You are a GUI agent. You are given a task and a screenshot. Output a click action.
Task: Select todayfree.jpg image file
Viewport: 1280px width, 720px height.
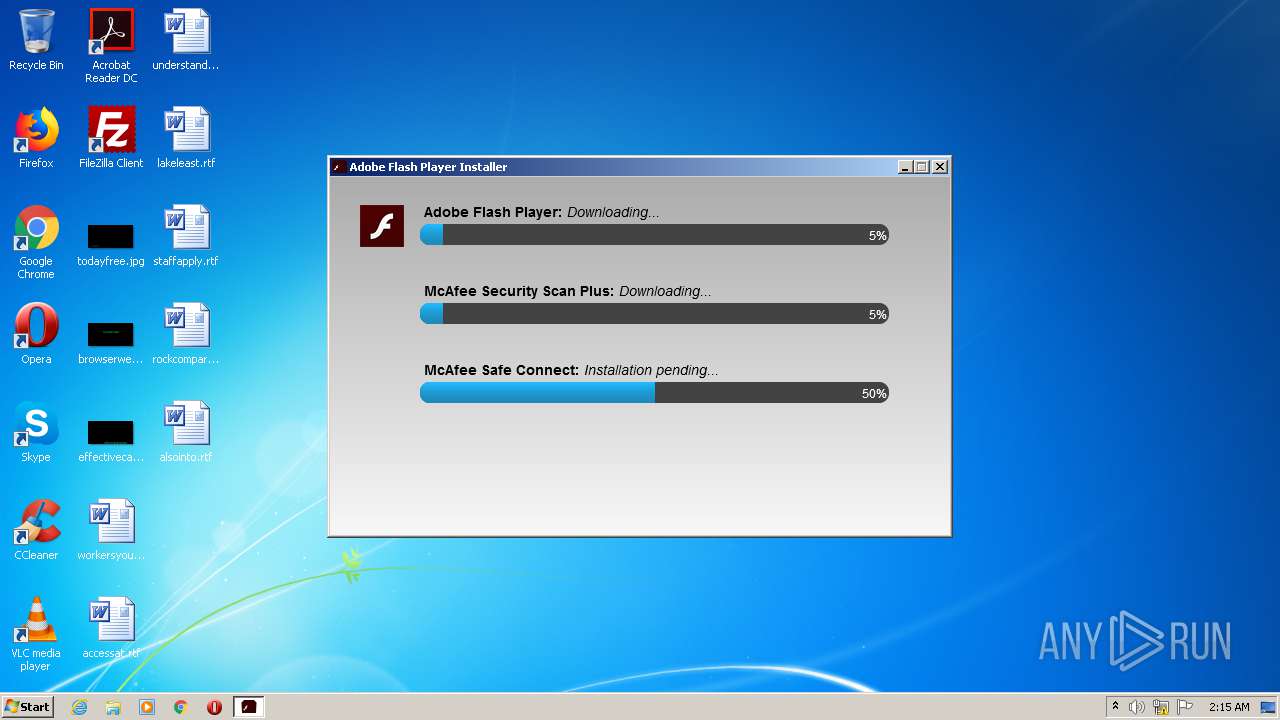pyautogui.click(x=111, y=245)
